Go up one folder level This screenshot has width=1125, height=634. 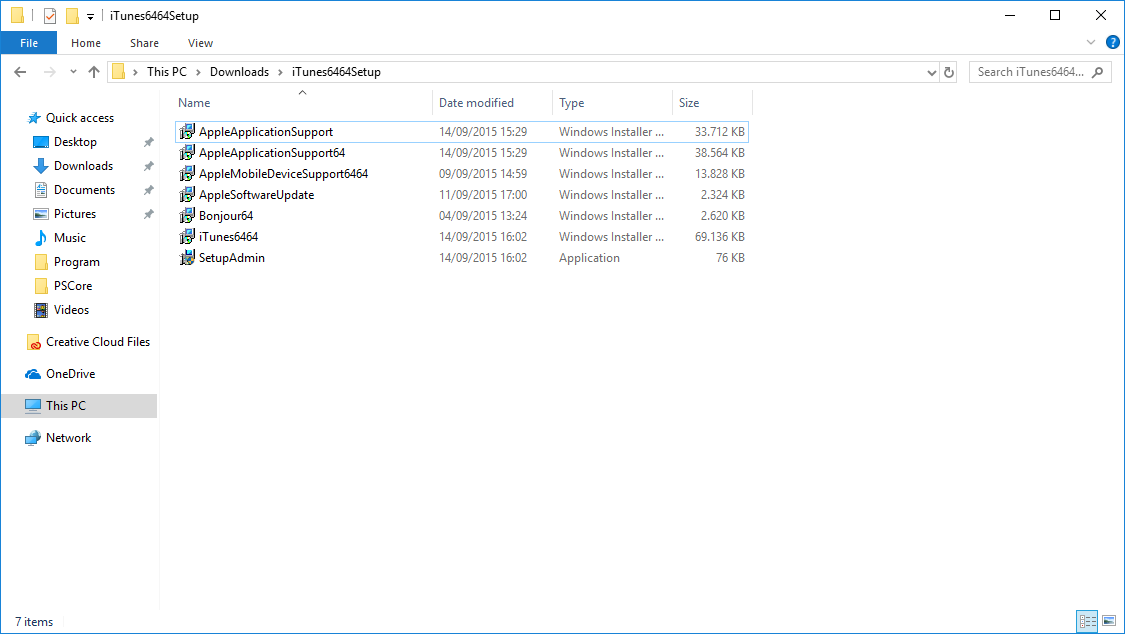click(94, 72)
